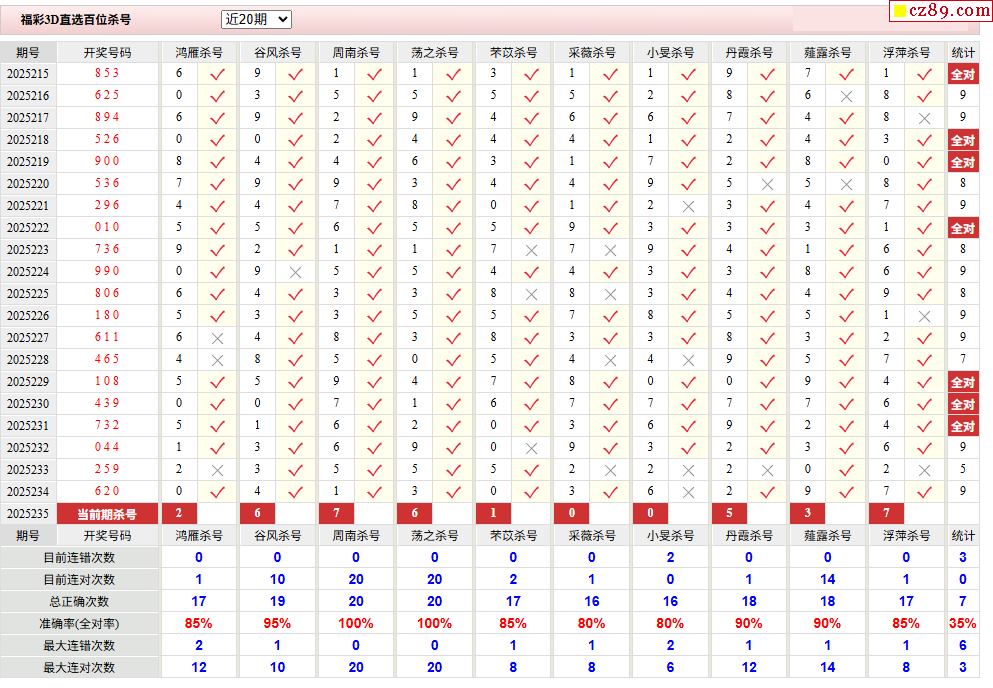This screenshot has height=688, width=993.
Task: Click the 全对 badge in row 2025231
Action: tap(963, 426)
